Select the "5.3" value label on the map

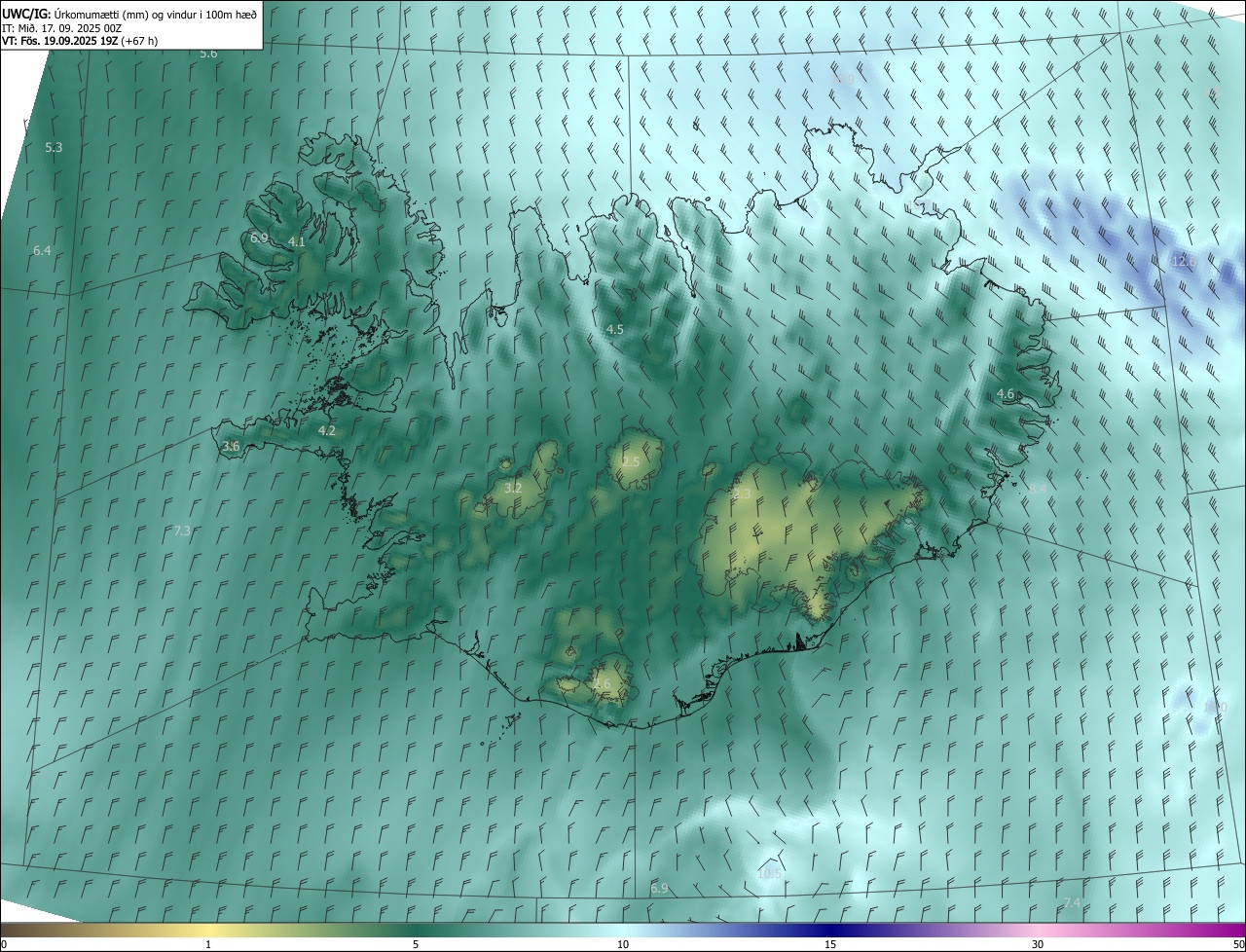(54, 147)
